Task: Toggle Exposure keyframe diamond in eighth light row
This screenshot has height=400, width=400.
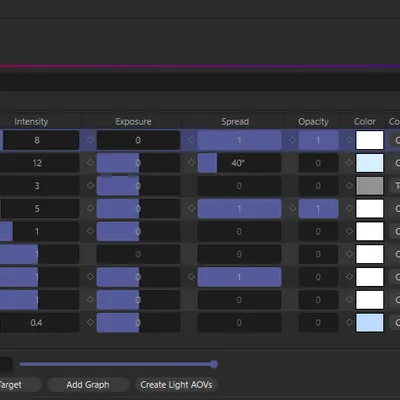Action: 90,299
